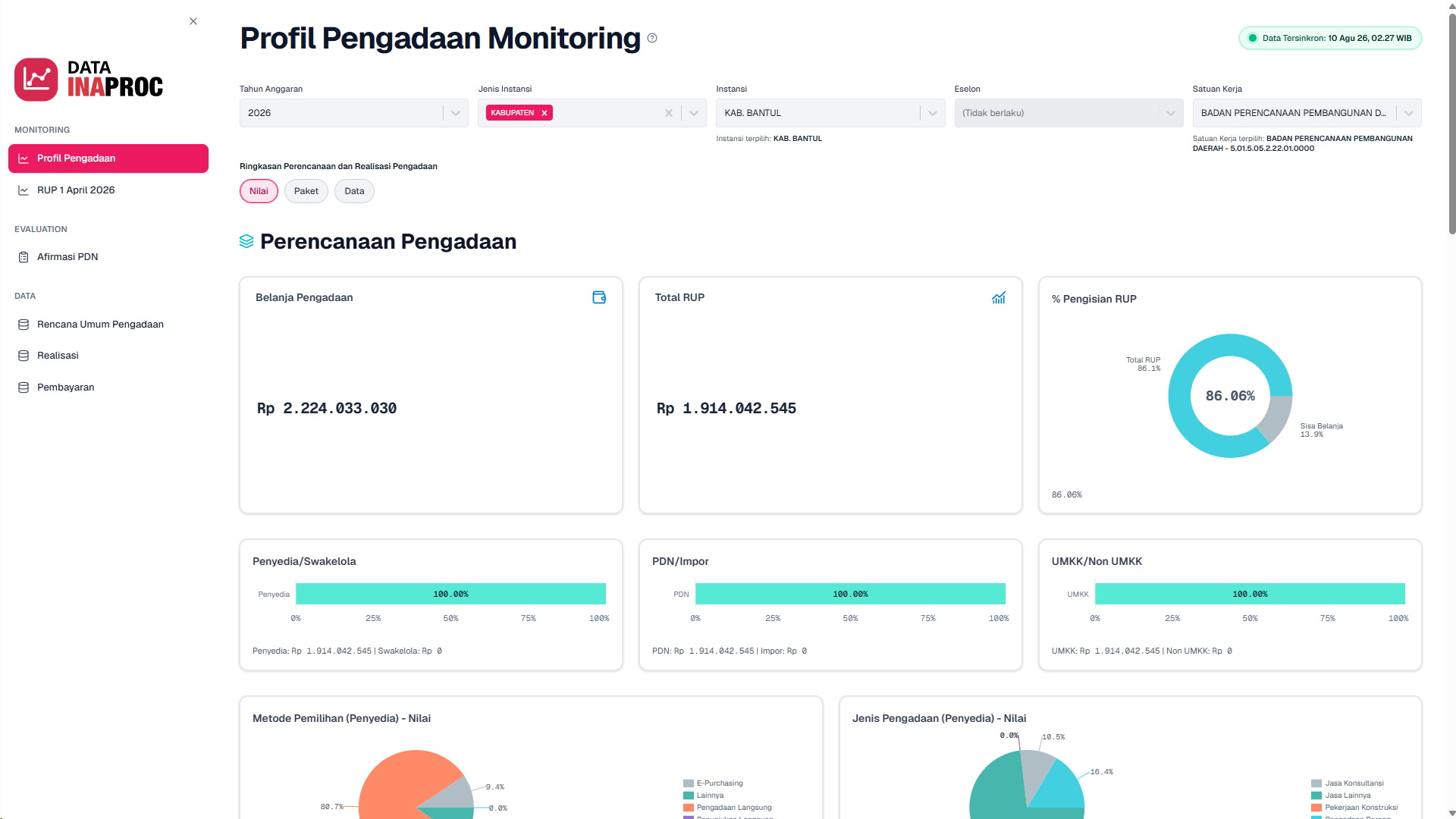
Task: Click the Rp 1.914.042.545 Total RUP value
Action: 726,408
